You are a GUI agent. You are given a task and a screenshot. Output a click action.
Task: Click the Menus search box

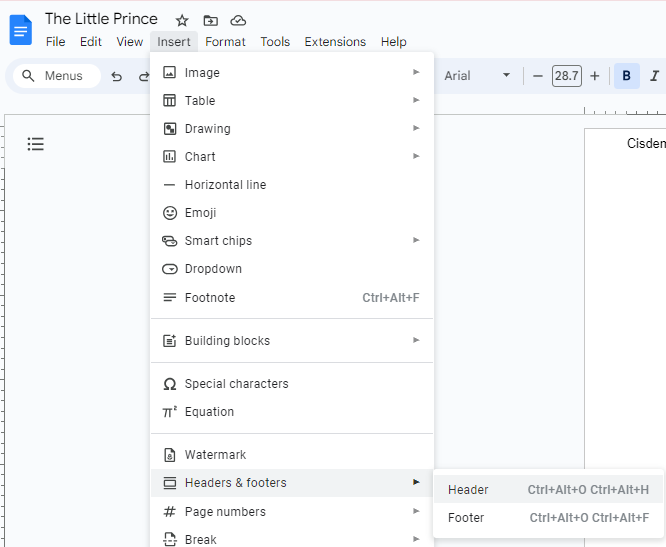(57, 76)
